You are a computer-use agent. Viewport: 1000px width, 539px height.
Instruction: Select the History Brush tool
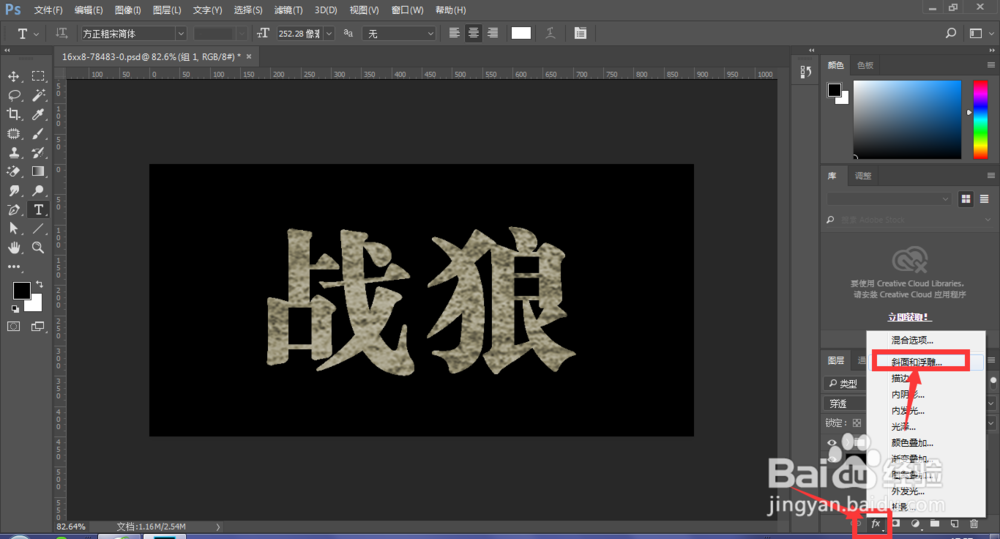click(x=38, y=153)
